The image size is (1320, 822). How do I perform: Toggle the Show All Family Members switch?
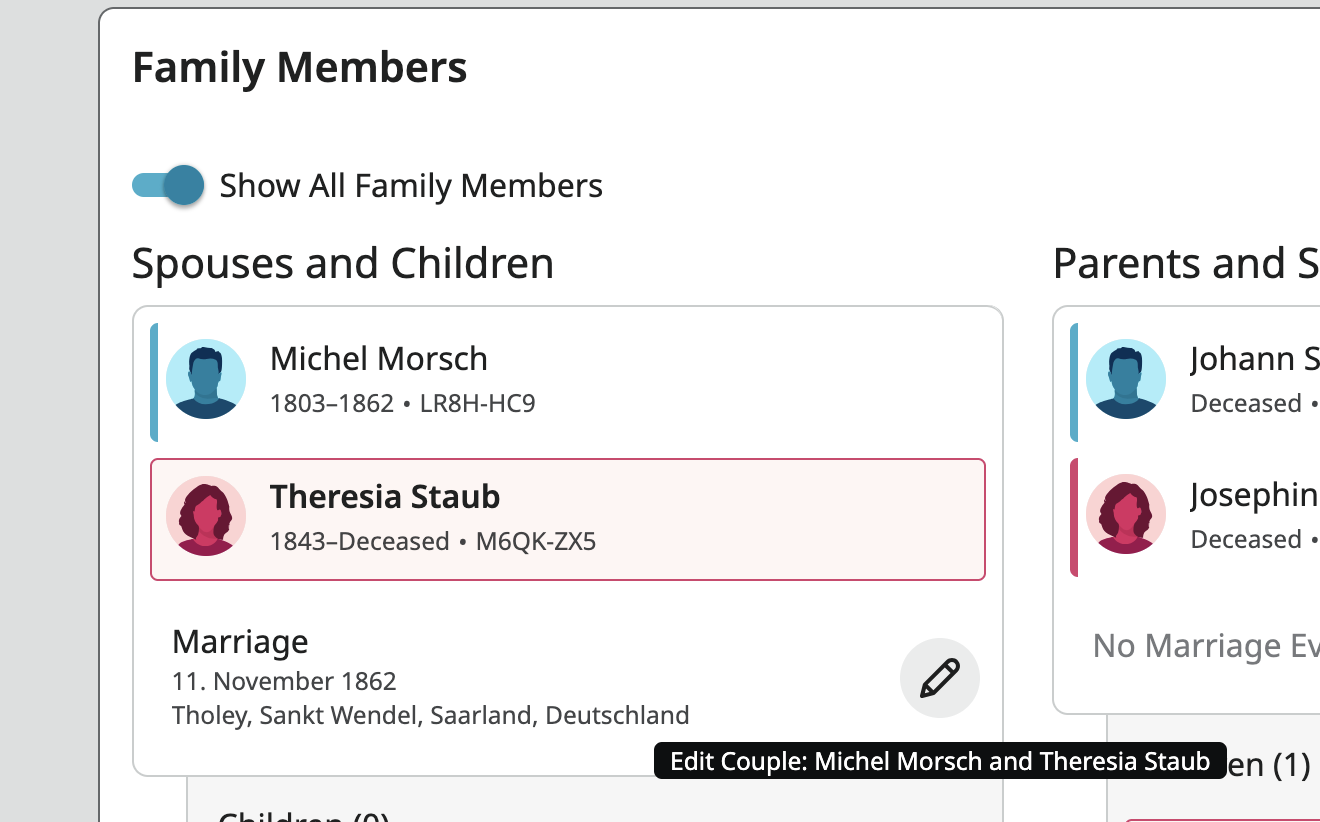(168, 185)
